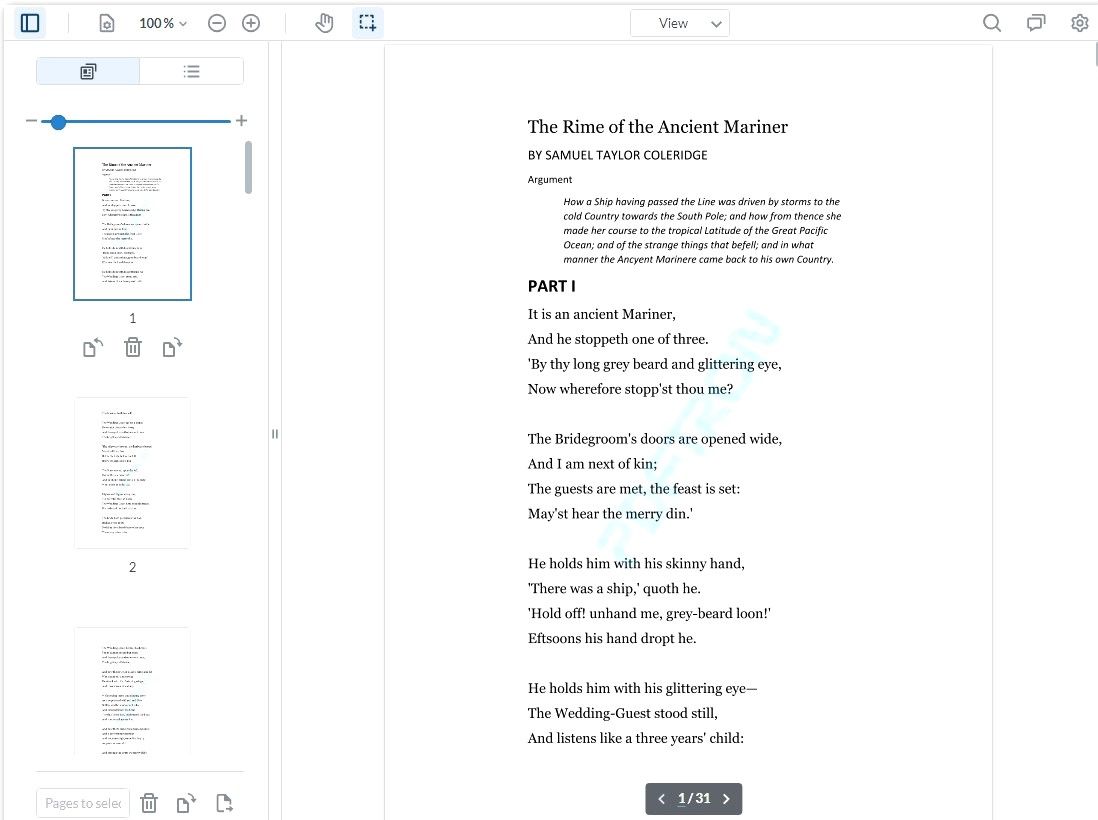The height and width of the screenshot is (820, 1098).
Task: Open the View mode dropdown
Action: coord(680,22)
